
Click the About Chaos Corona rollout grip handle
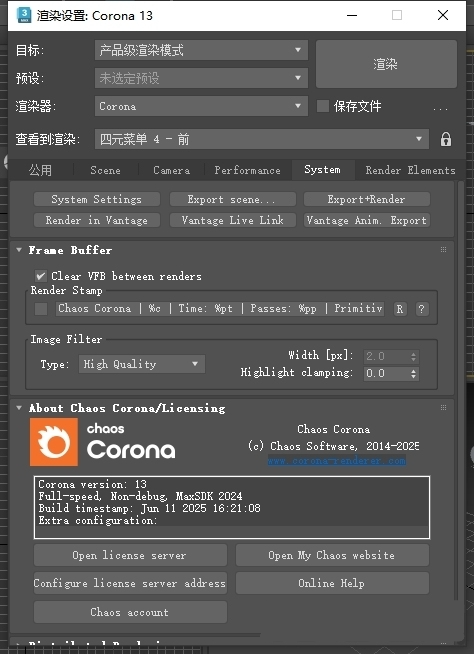[x=444, y=407]
